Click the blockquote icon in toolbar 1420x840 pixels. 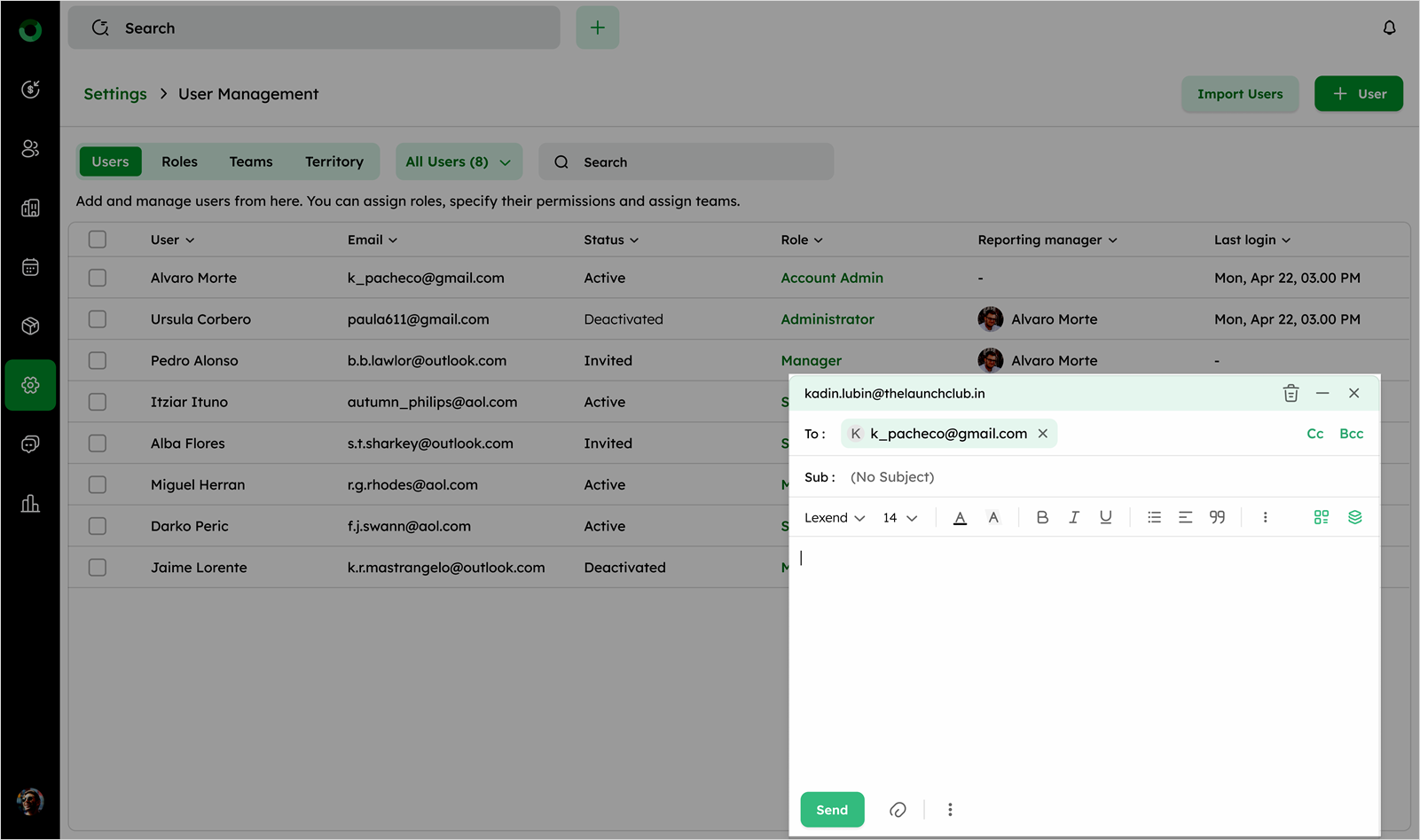pos(1217,517)
